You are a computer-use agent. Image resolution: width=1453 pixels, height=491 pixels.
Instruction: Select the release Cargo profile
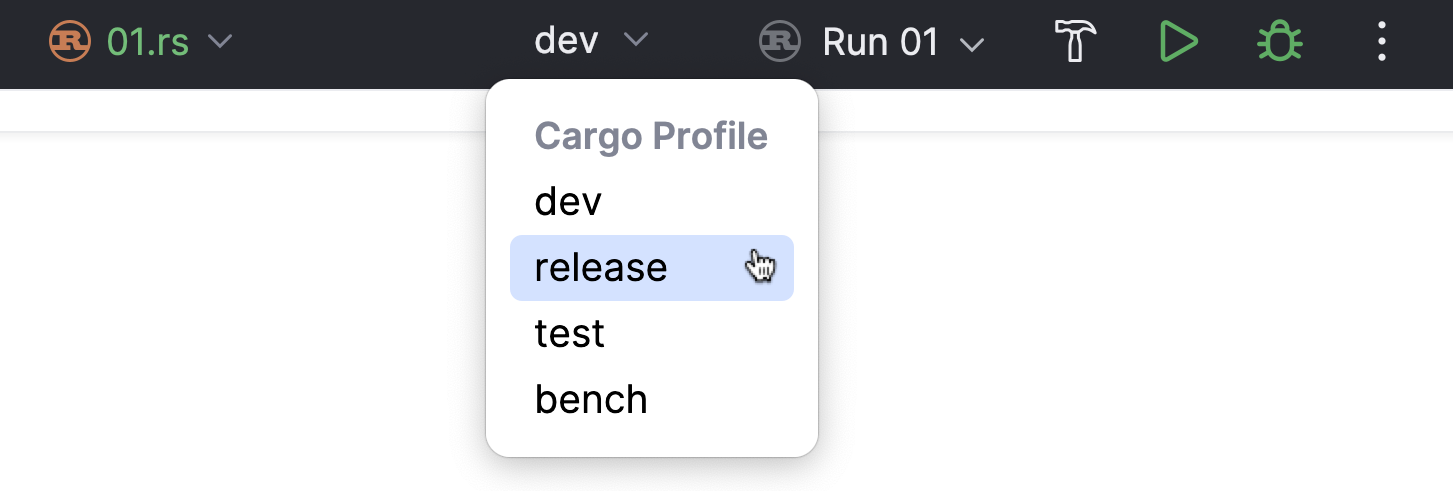652,268
